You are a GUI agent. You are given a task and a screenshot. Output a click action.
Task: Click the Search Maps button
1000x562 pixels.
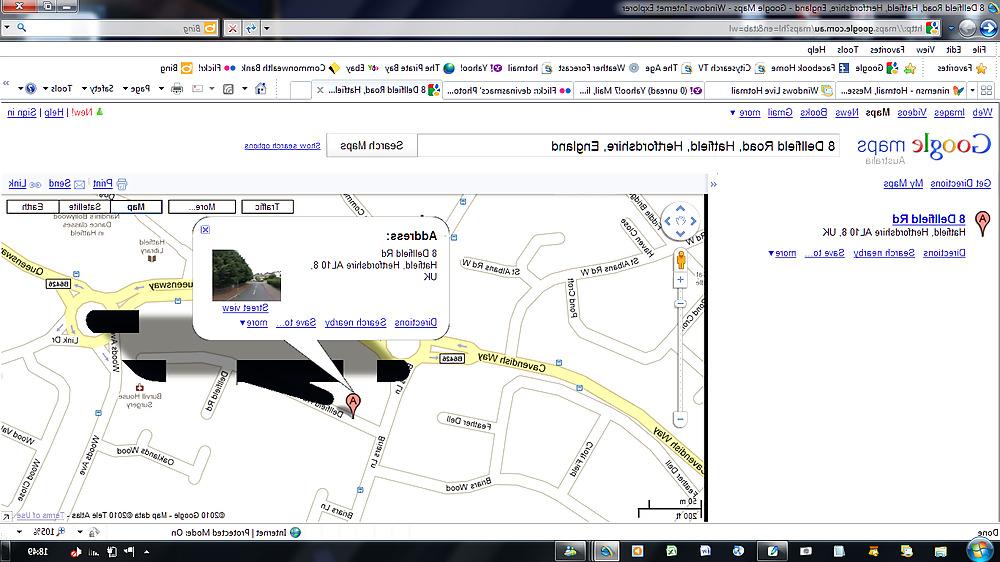372,145
